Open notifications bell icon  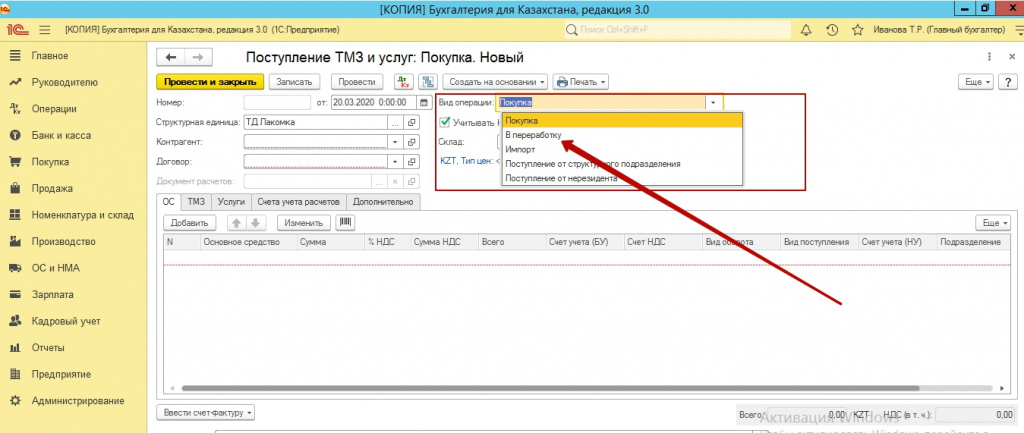click(806, 30)
